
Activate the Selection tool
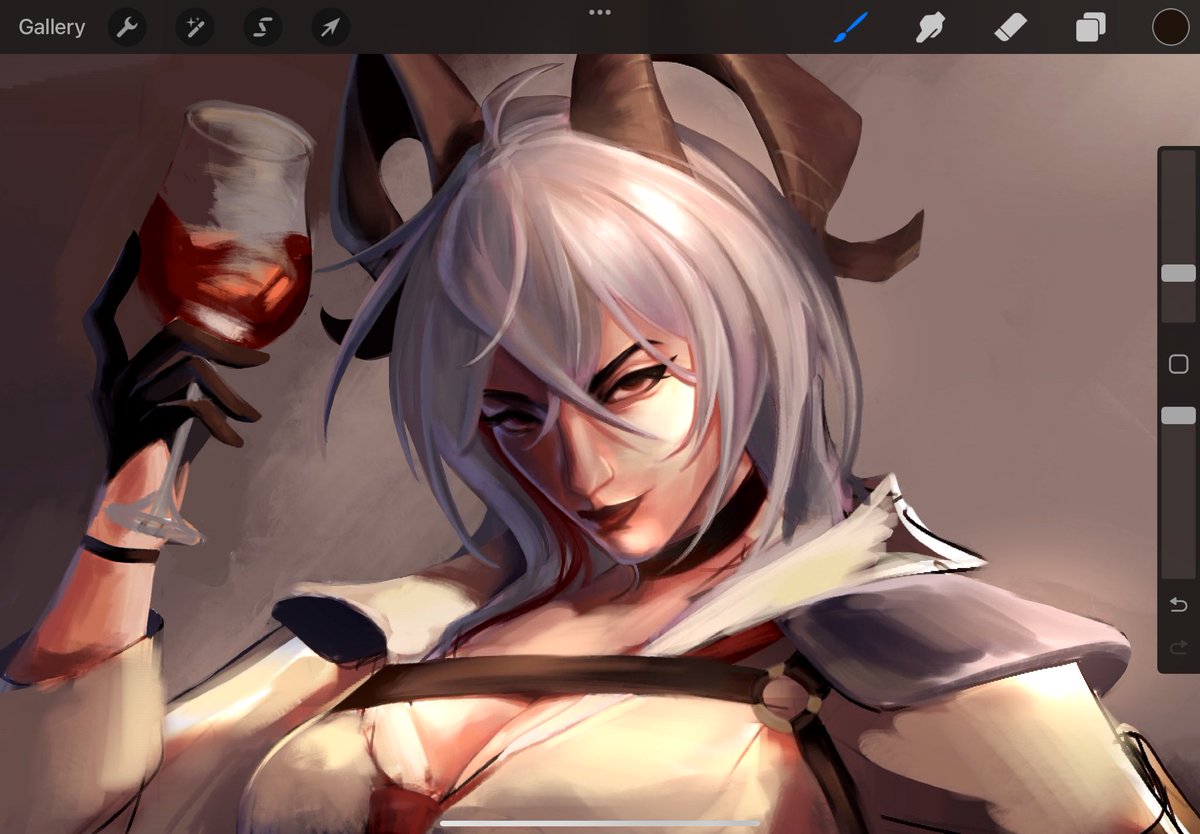click(262, 28)
